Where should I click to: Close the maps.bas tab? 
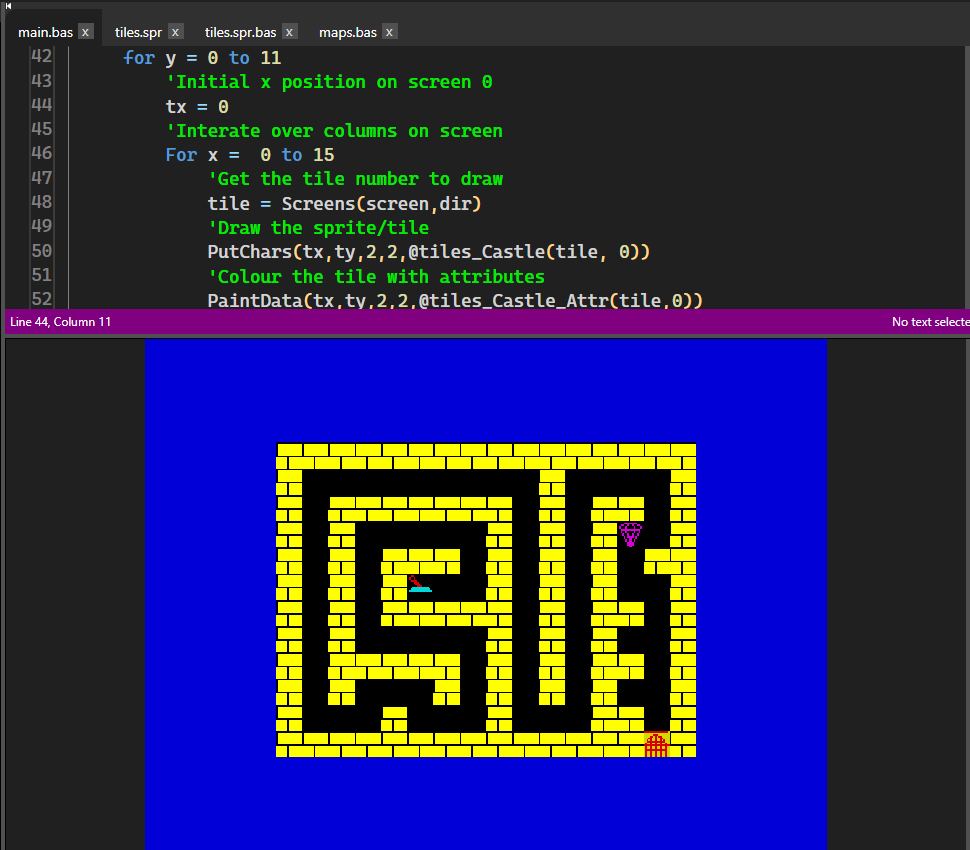389,33
